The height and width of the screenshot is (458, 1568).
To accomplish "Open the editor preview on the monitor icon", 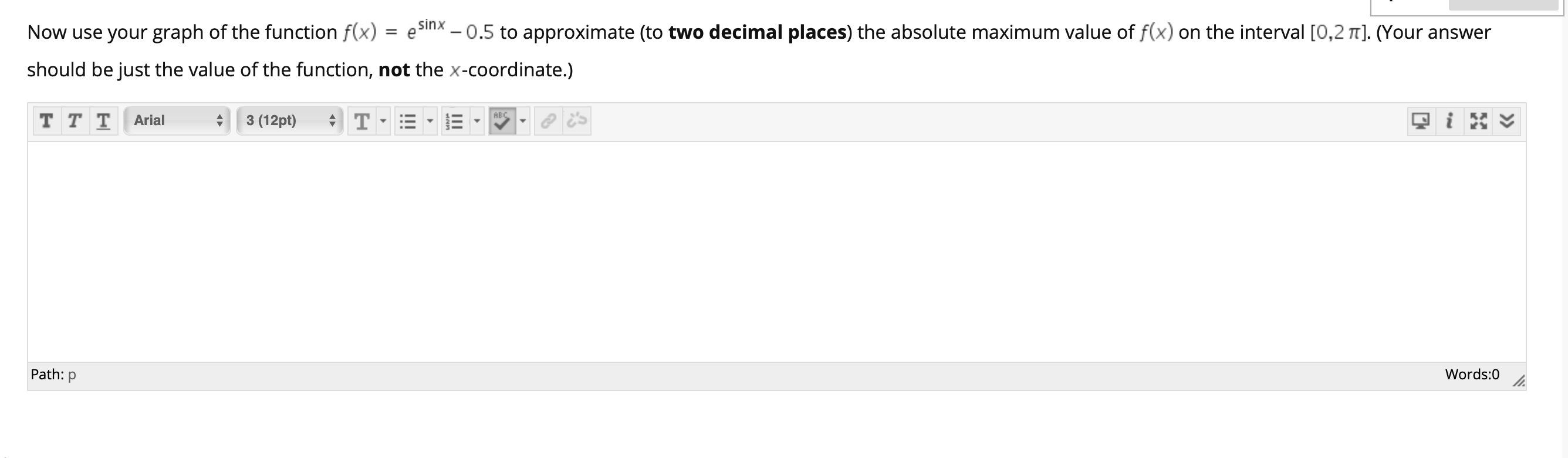I will (x=1421, y=120).
